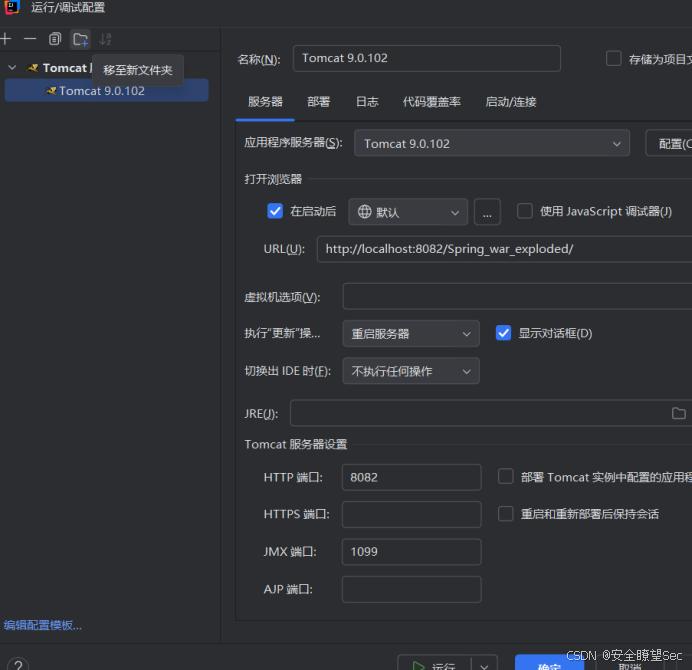The image size is (692, 670).
Task: Open 编辑配置模板 link
Action: click(43, 625)
